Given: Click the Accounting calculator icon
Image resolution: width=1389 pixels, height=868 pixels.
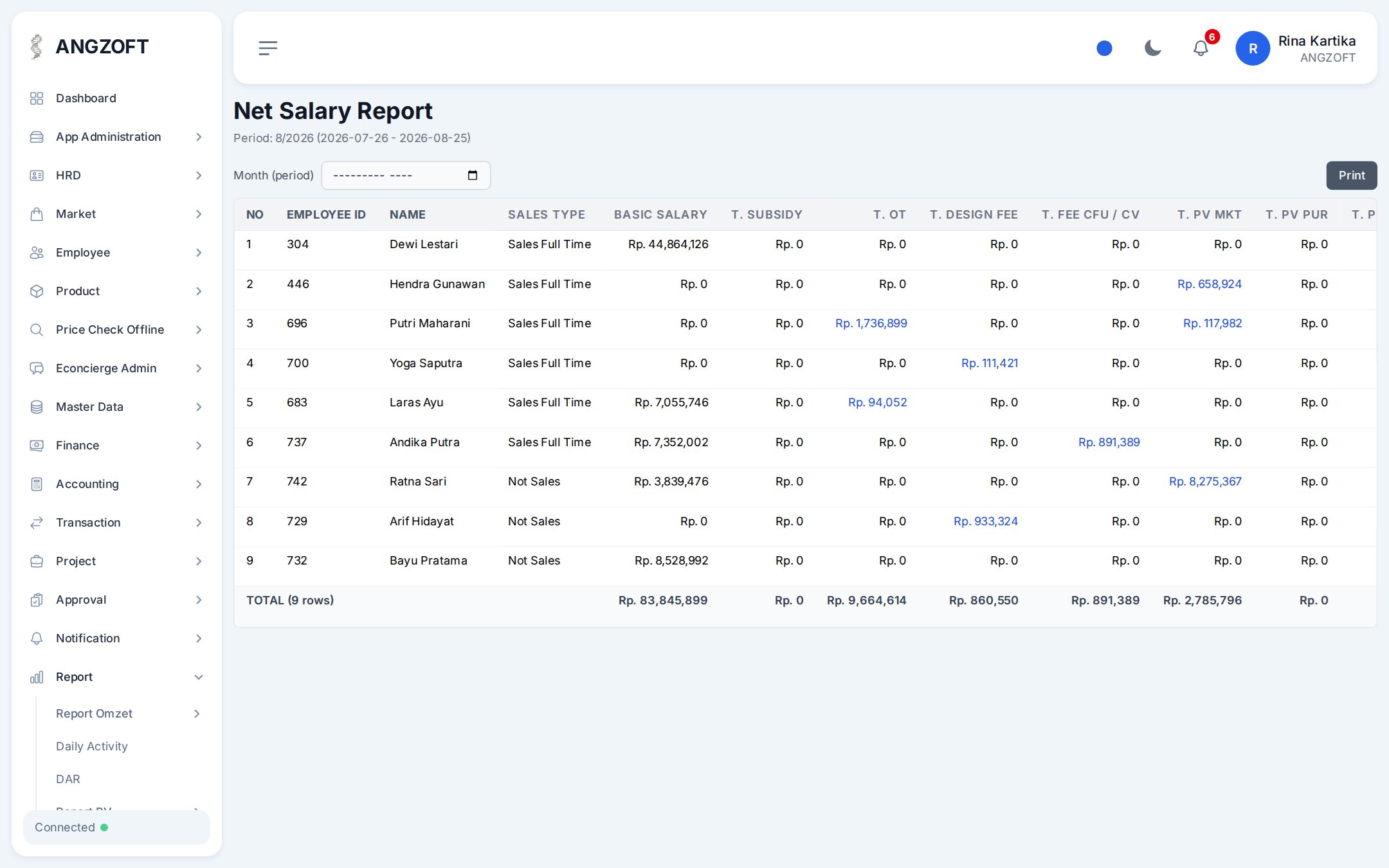Looking at the screenshot, I should pyautogui.click(x=37, y=484).
